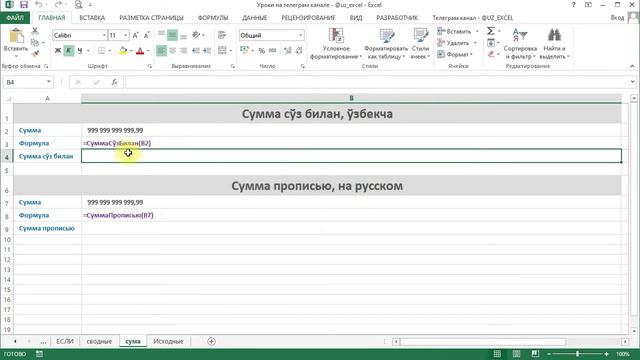Open the ФАЙЛ tab
The image size is (640, 360).
click(x=15, y=18)
